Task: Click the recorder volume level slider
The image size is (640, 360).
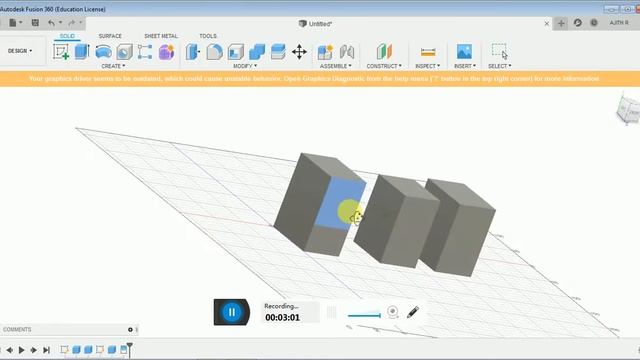Action: pyautogui.click(x=364, y=315)
